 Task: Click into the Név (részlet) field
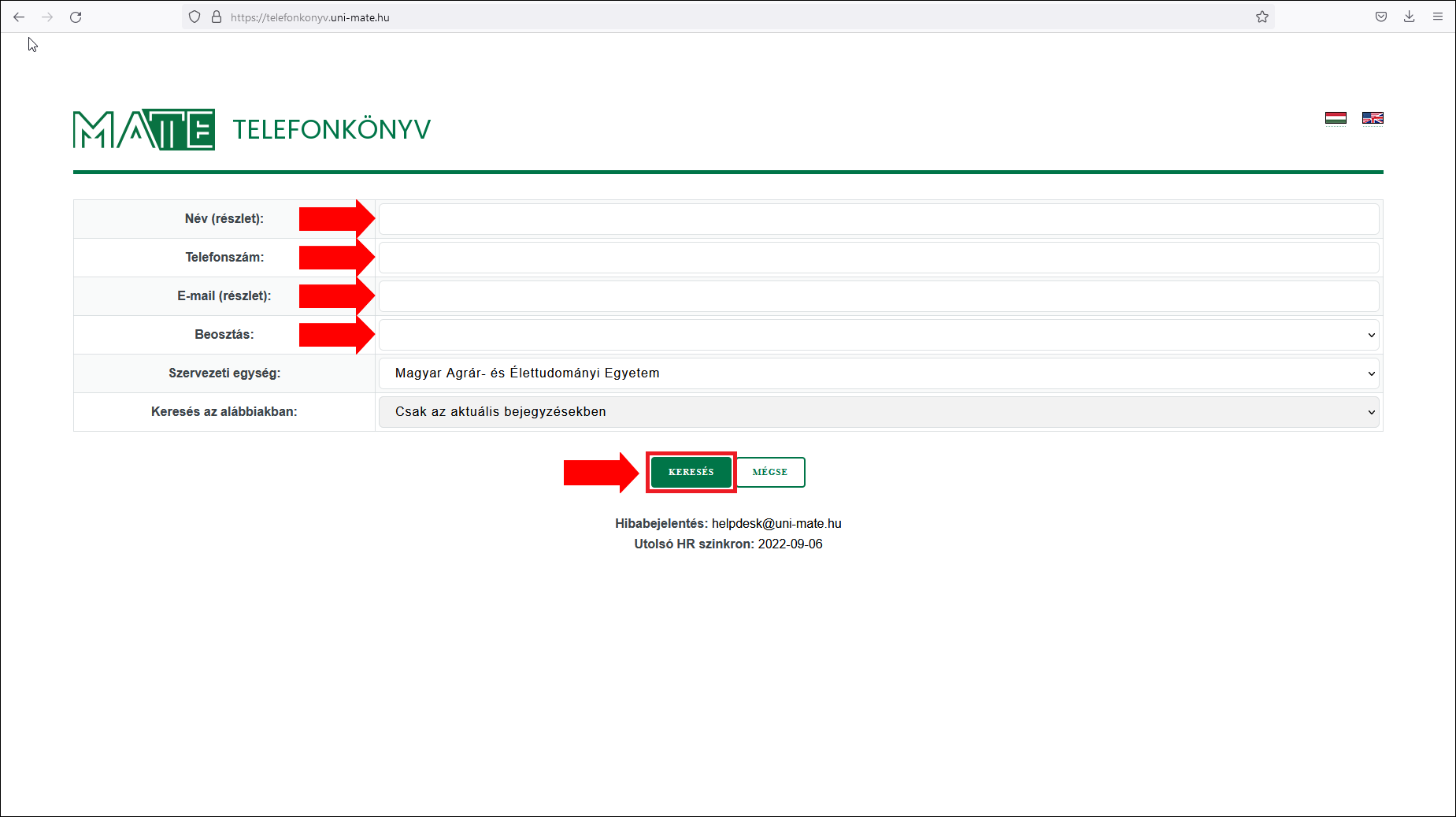(878, 219)
